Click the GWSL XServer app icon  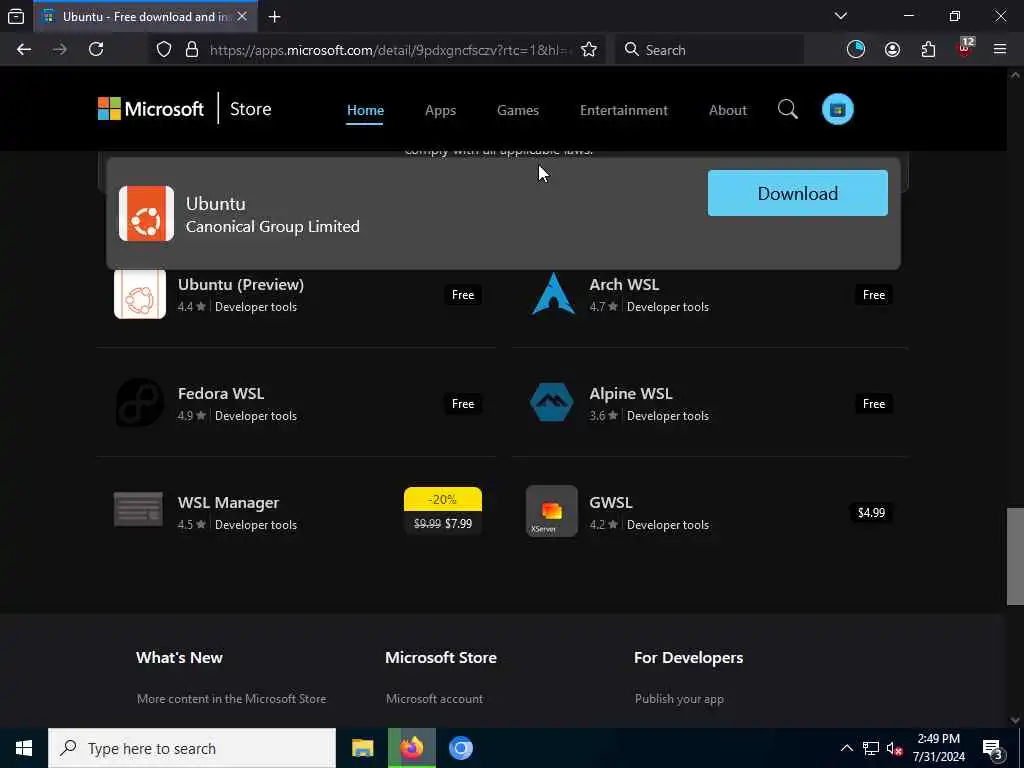click(x=552, y=511)
